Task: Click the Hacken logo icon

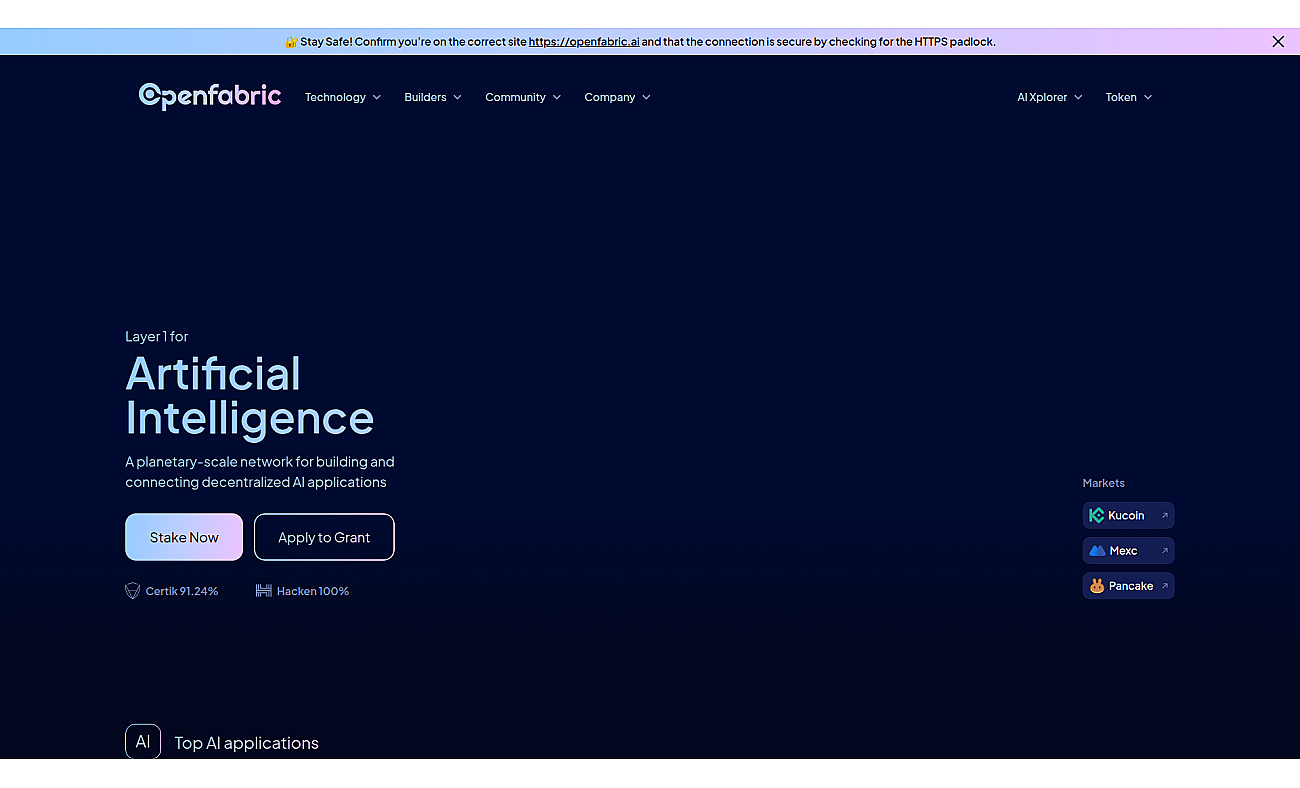Action: click(x=264, y=591)
